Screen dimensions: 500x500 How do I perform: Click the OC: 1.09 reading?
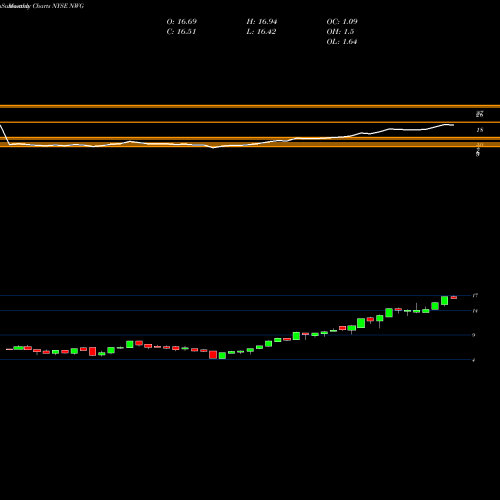tap(342, 22)
